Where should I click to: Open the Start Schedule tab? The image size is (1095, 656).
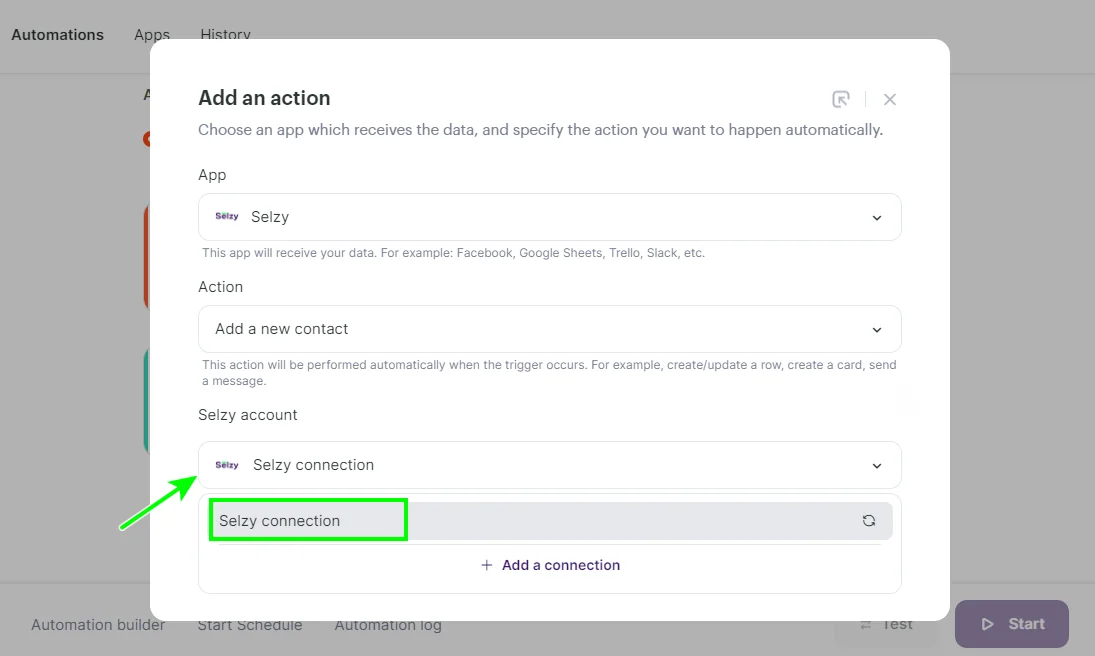coord(249,624)
